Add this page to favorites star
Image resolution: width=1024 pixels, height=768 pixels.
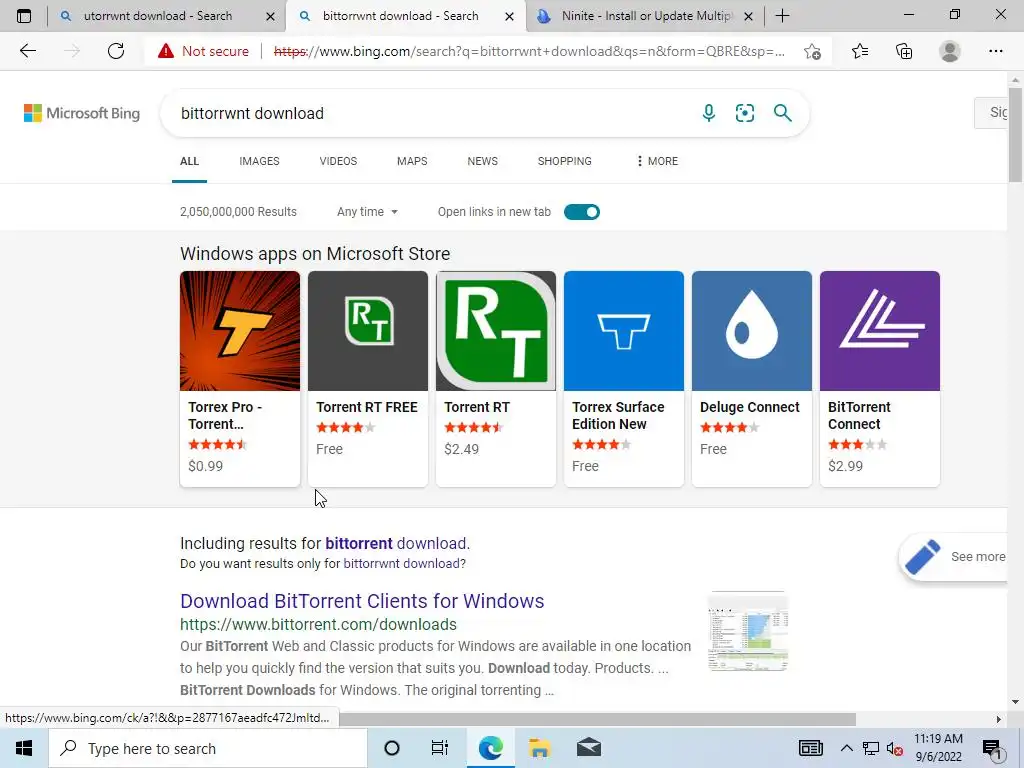pos(812,51)
